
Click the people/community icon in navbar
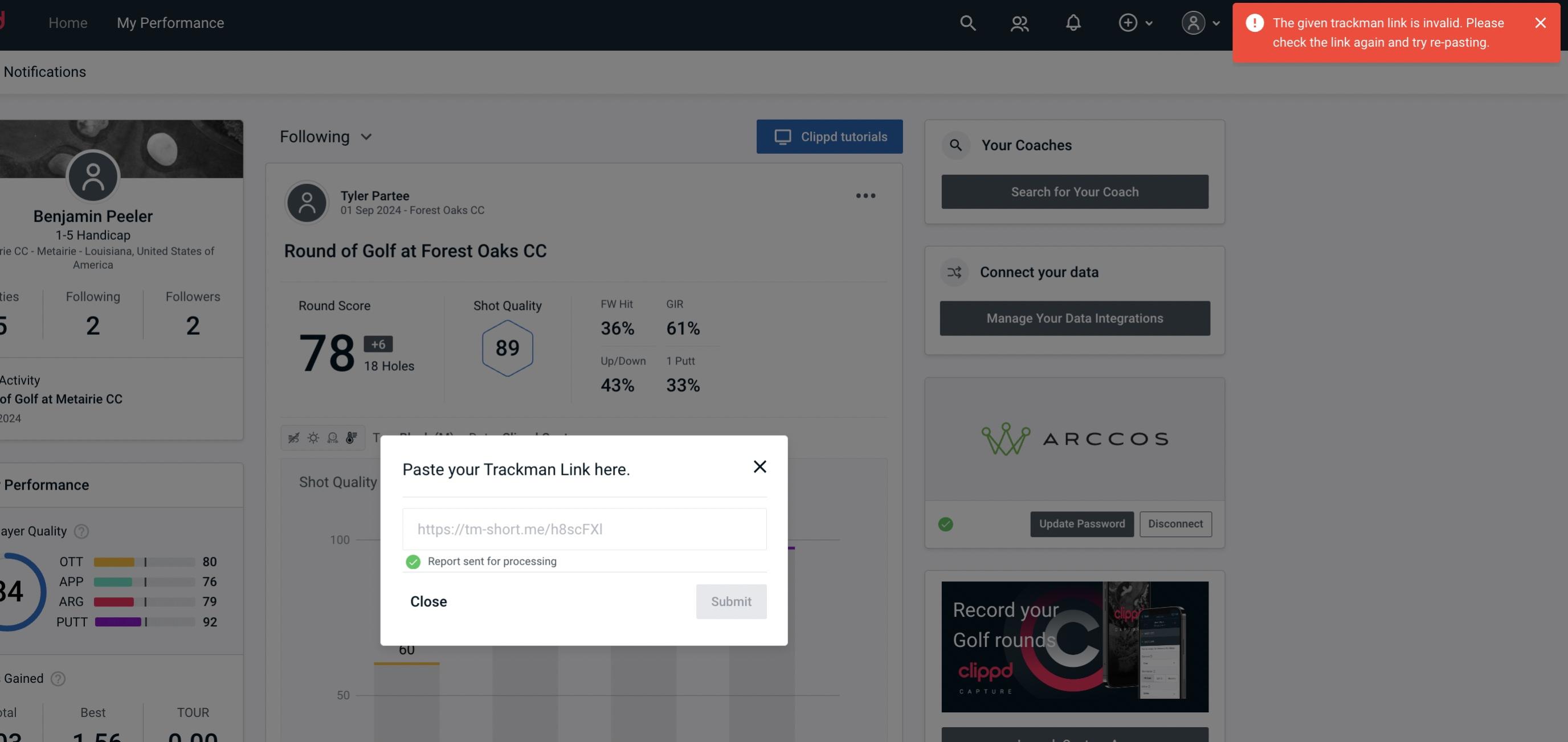click(1019, 22)
